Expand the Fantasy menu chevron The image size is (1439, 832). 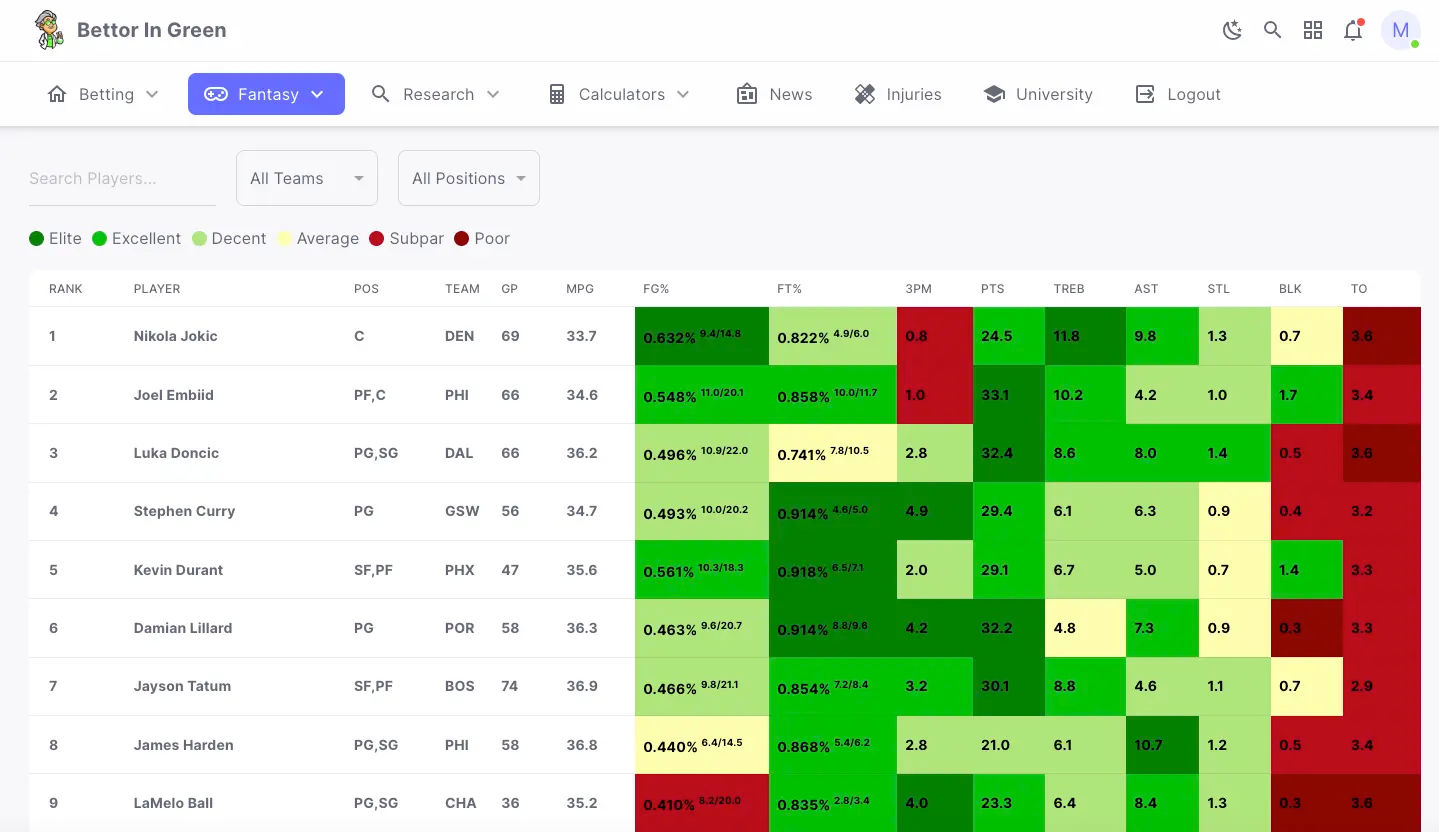tap(317, 94)
